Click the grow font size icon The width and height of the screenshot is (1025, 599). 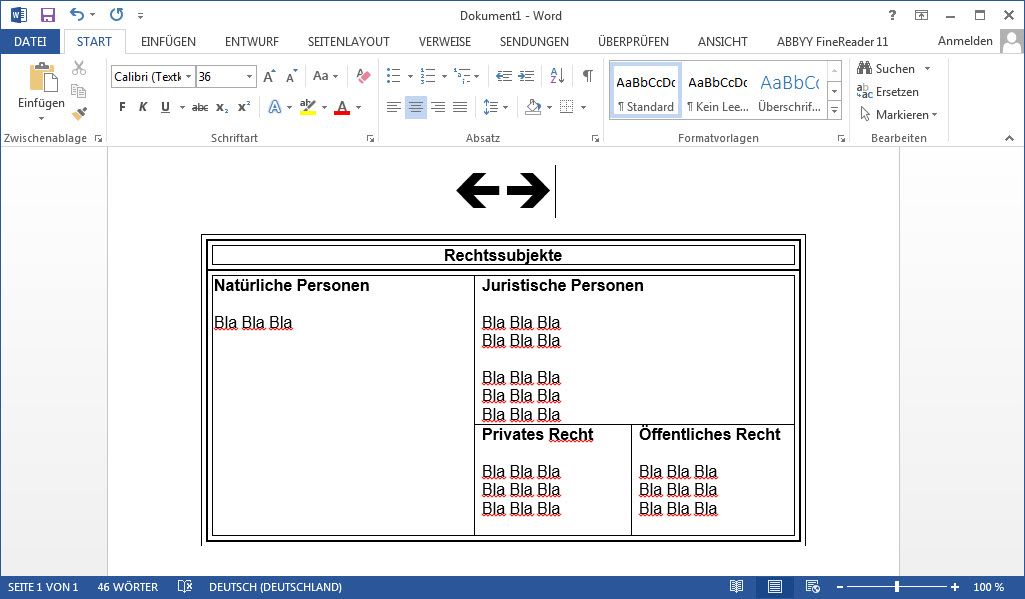(x=268, y=76)
